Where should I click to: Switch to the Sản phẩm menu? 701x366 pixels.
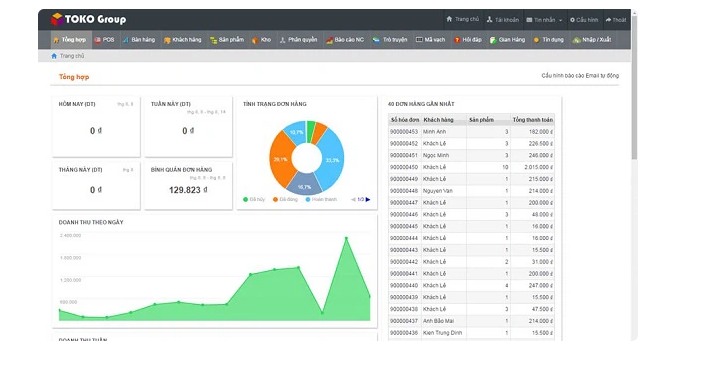pos(227,40)
